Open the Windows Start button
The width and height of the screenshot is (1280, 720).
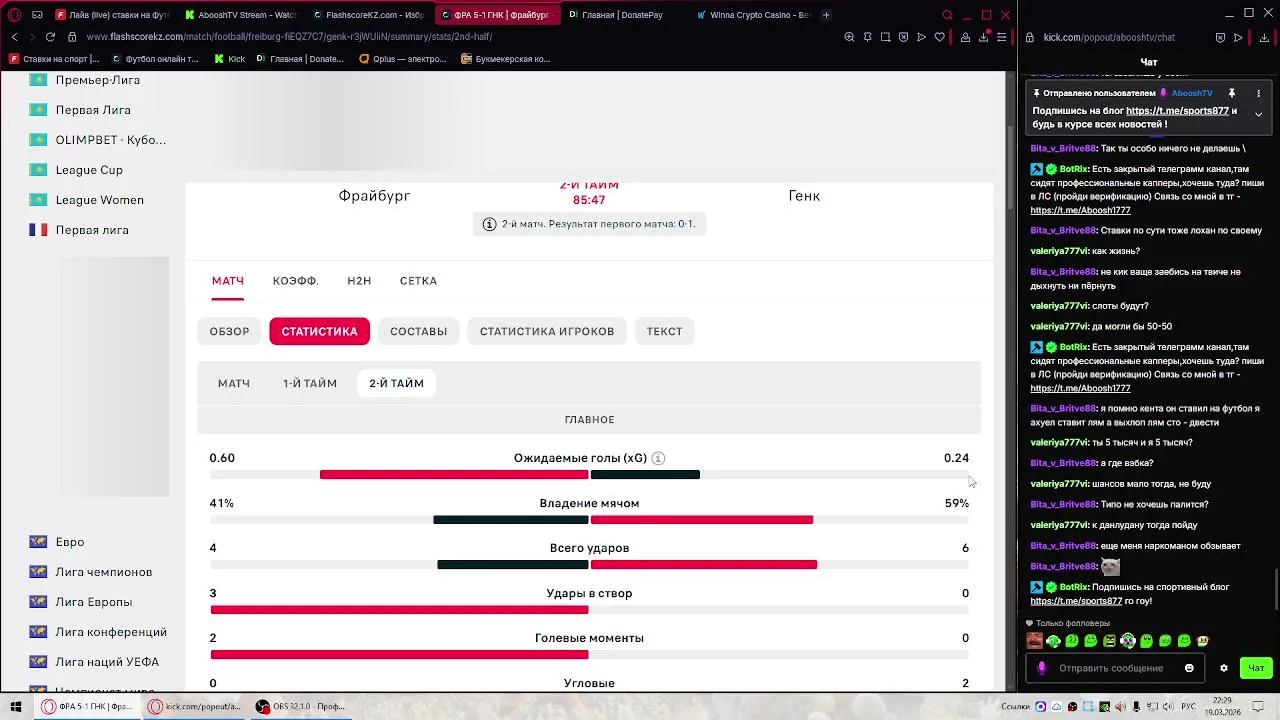click(16, 706)
